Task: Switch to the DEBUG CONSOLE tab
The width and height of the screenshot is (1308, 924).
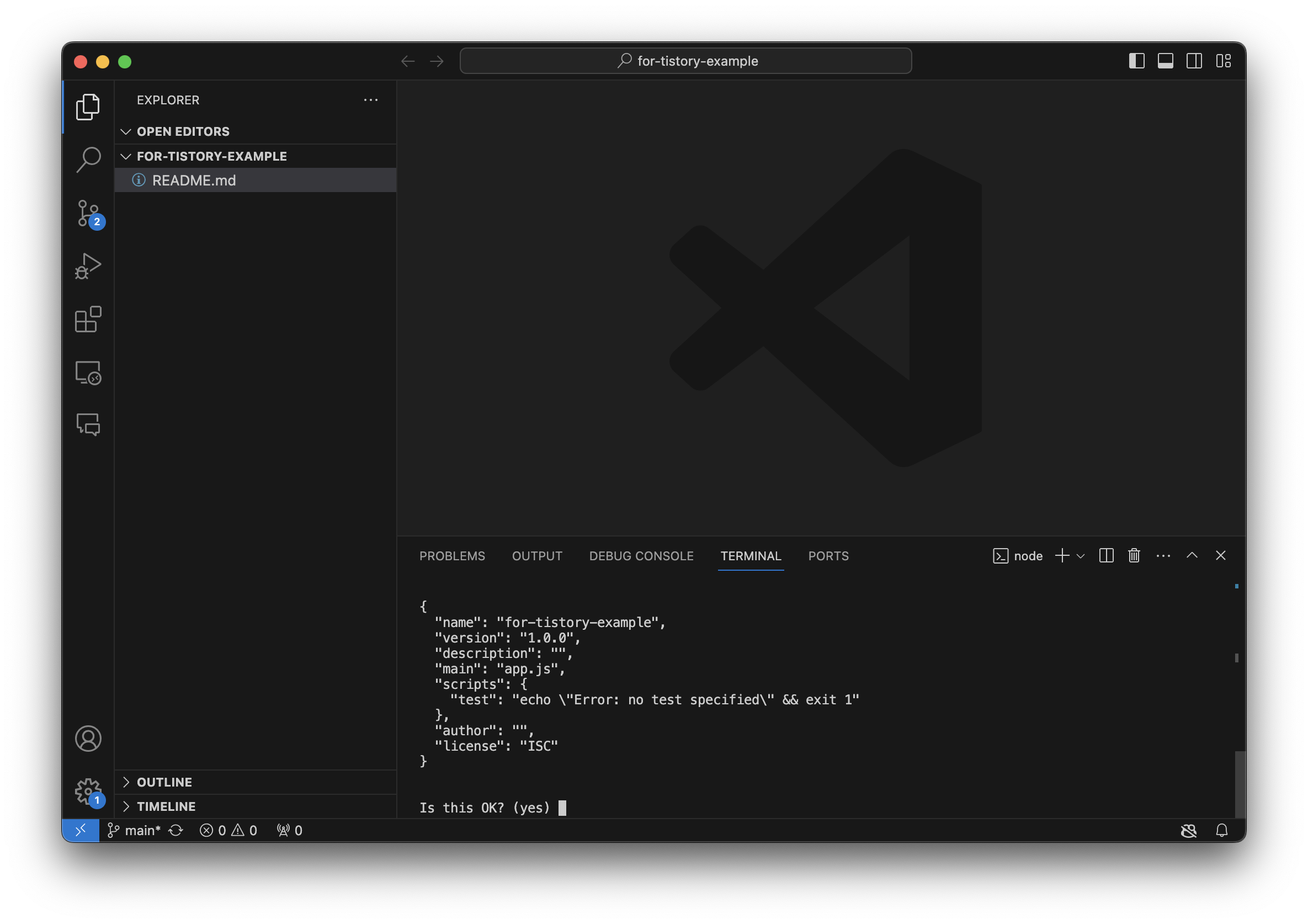Action: point(641,556)
